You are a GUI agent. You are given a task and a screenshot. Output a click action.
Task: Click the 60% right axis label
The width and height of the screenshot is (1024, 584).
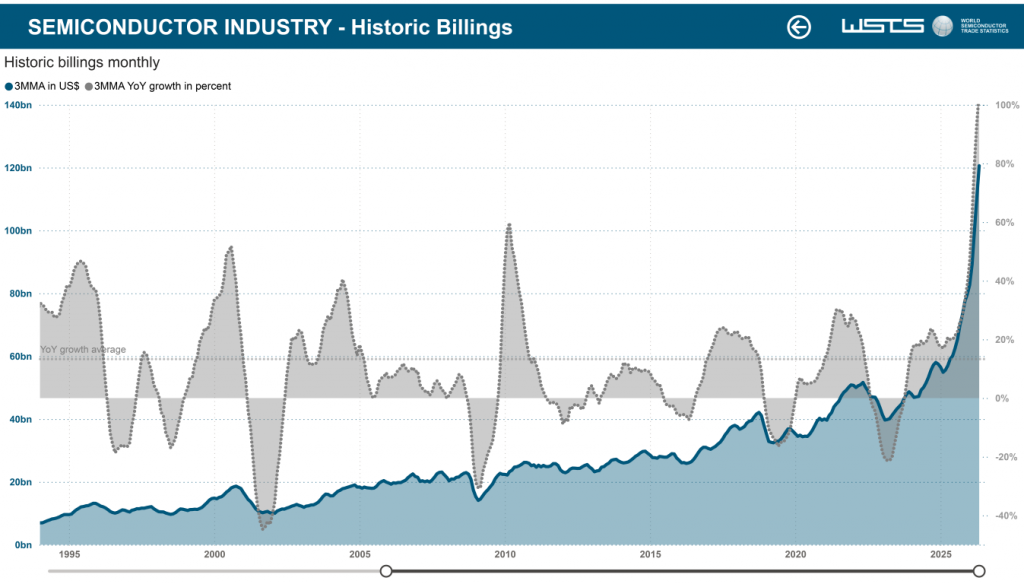[x=1004, y=223]
